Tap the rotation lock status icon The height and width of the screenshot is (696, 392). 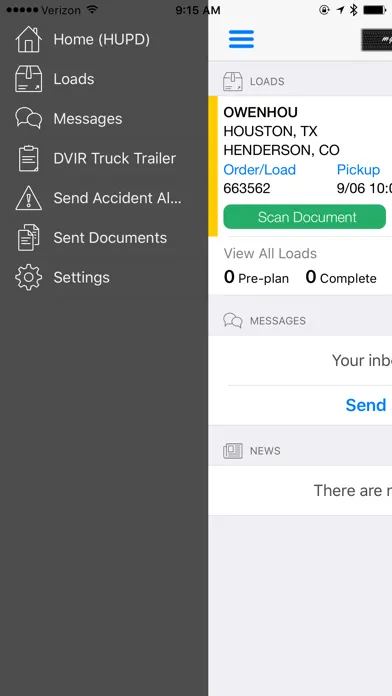[325, 10]
